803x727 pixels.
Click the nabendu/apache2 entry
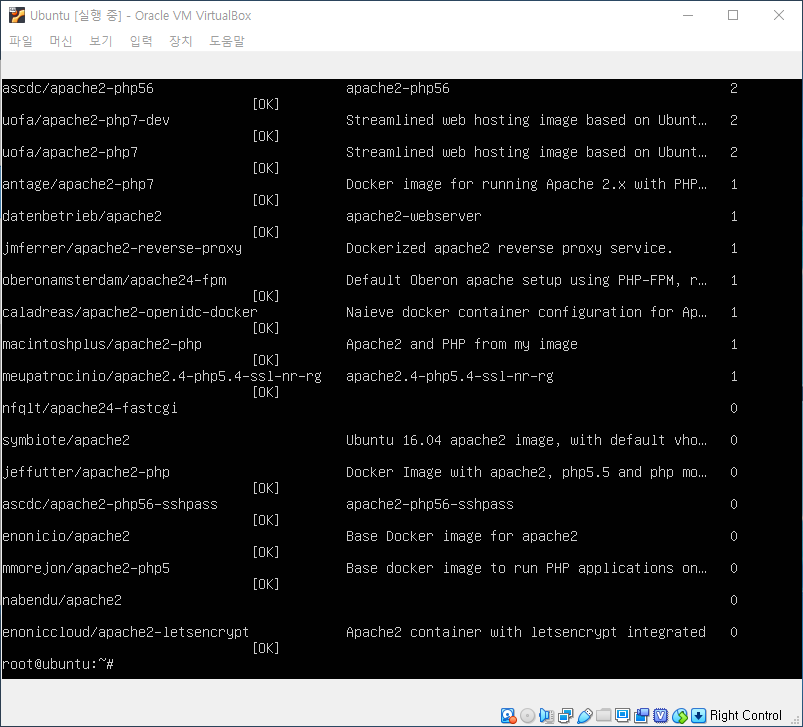coord(62,600)
